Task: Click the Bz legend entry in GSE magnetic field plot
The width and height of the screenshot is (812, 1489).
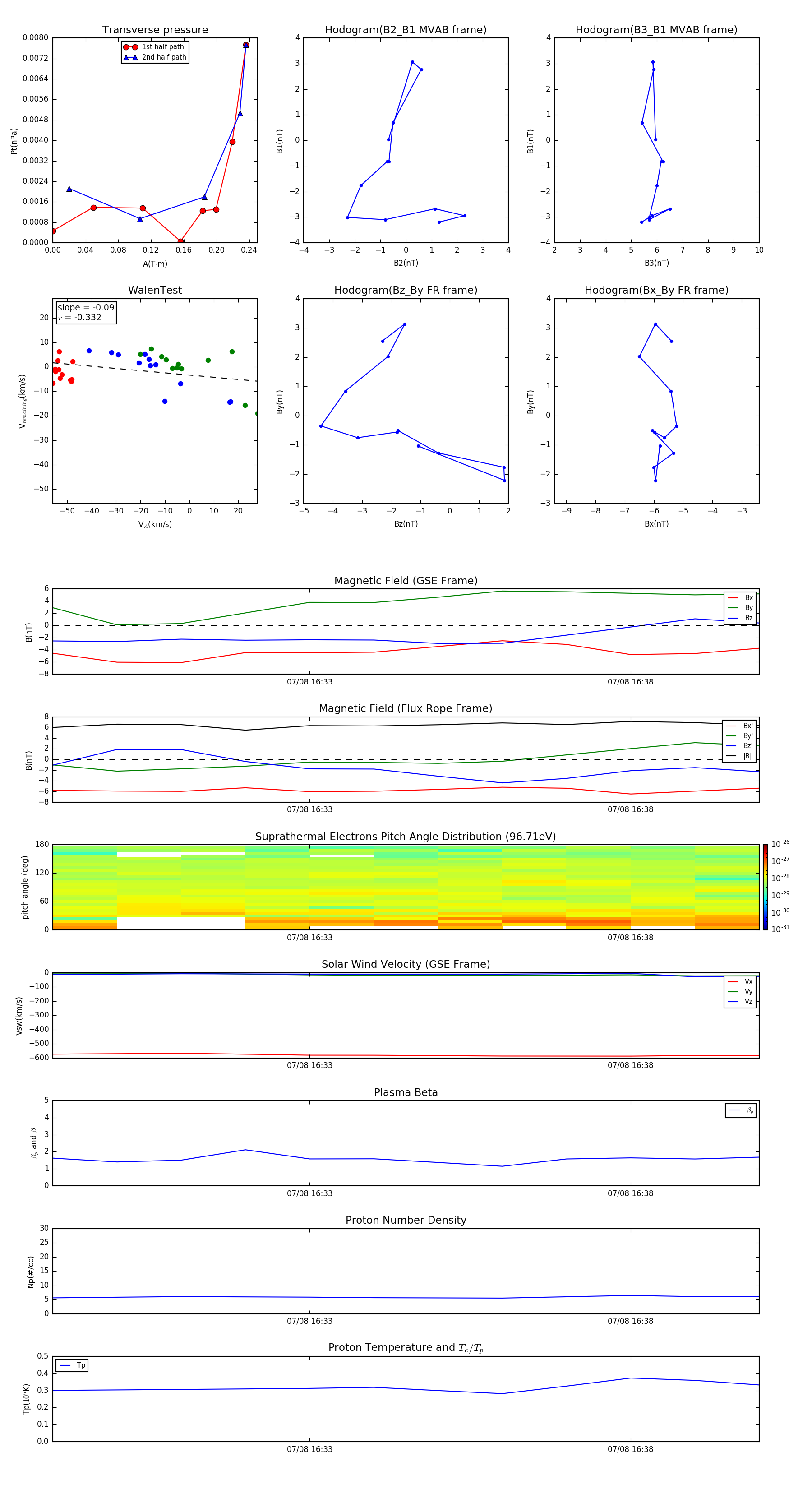Action: coord(740,618)
